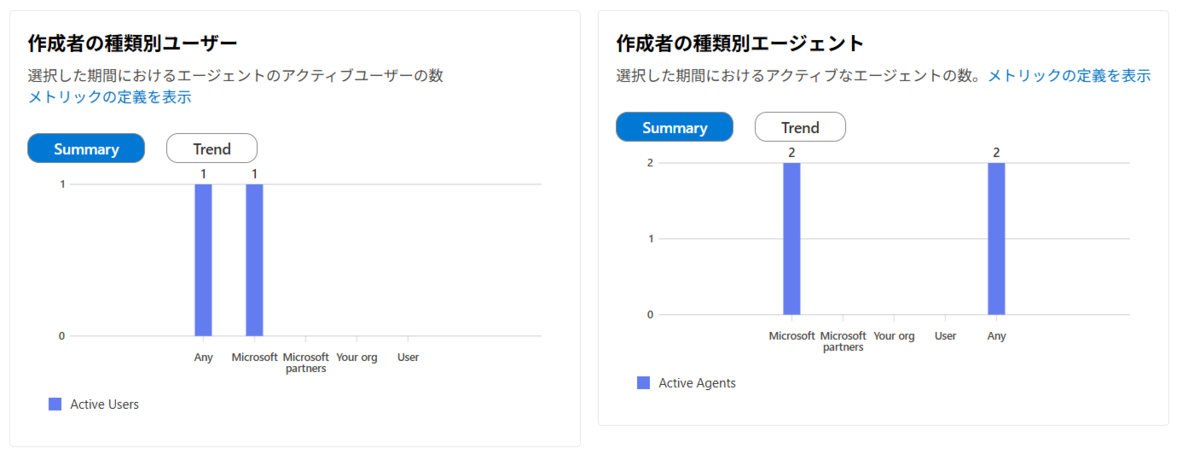Viewport: 1200px width, 454px height.
Task: Open メトリックの定義を表示 link in agents card
Action: [x=1069, y=75]
